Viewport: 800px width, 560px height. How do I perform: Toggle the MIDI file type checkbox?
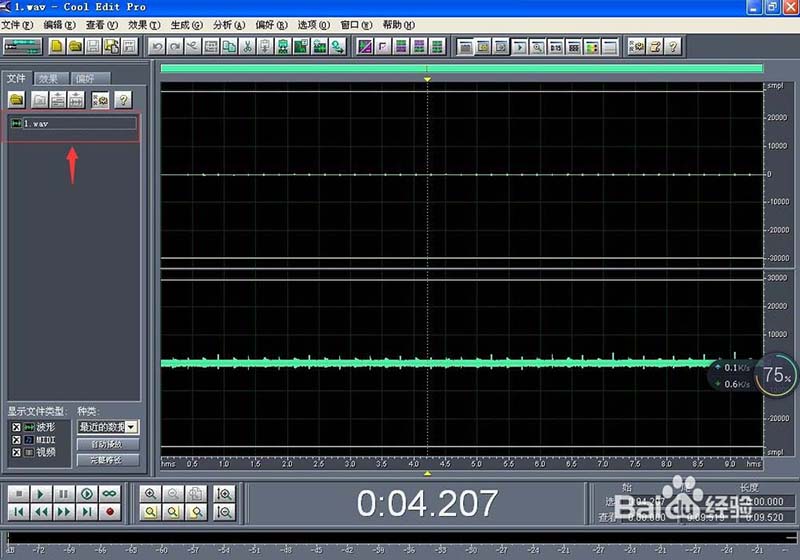[16, 440]
